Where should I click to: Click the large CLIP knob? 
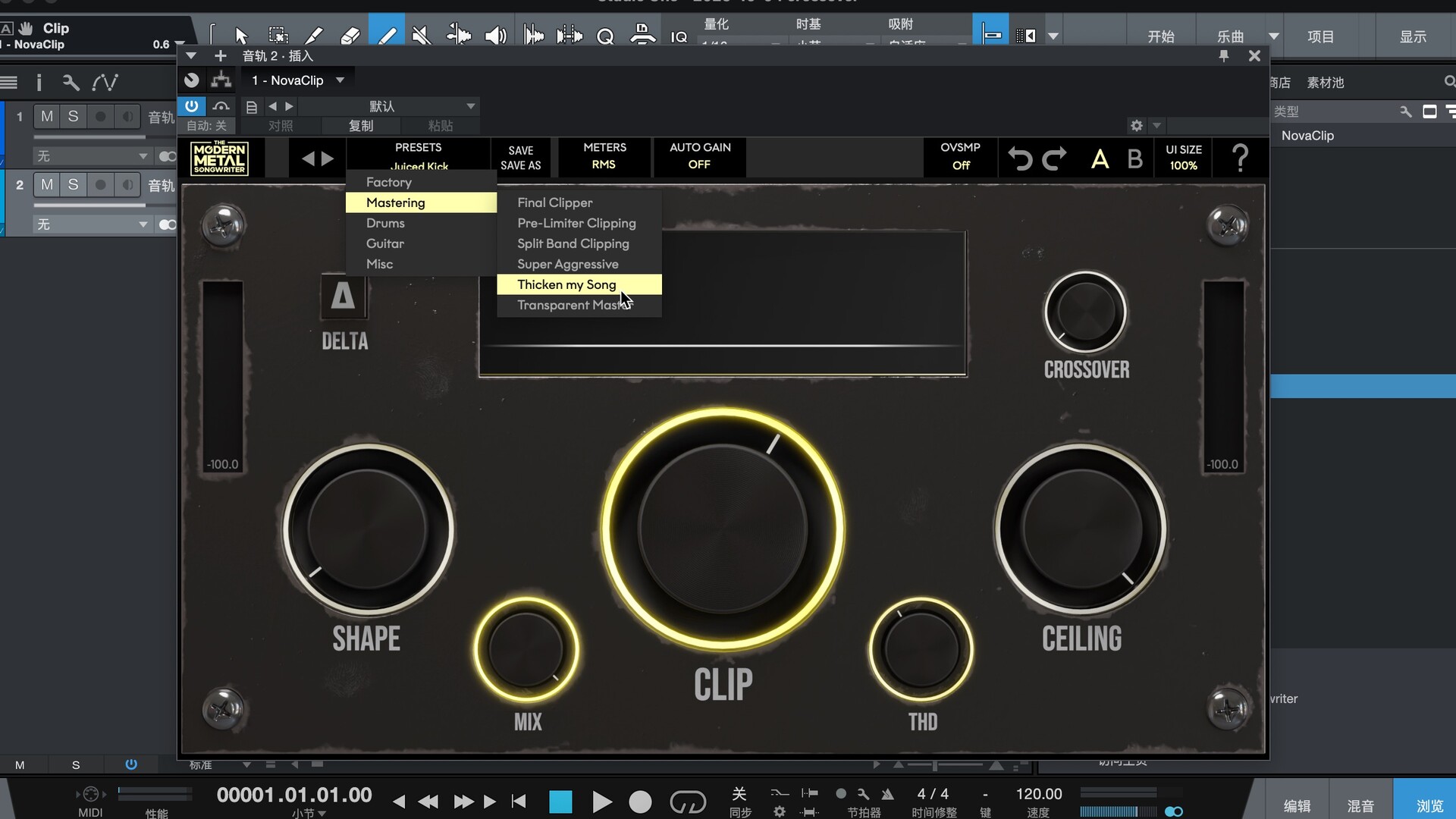pos(723,529)
